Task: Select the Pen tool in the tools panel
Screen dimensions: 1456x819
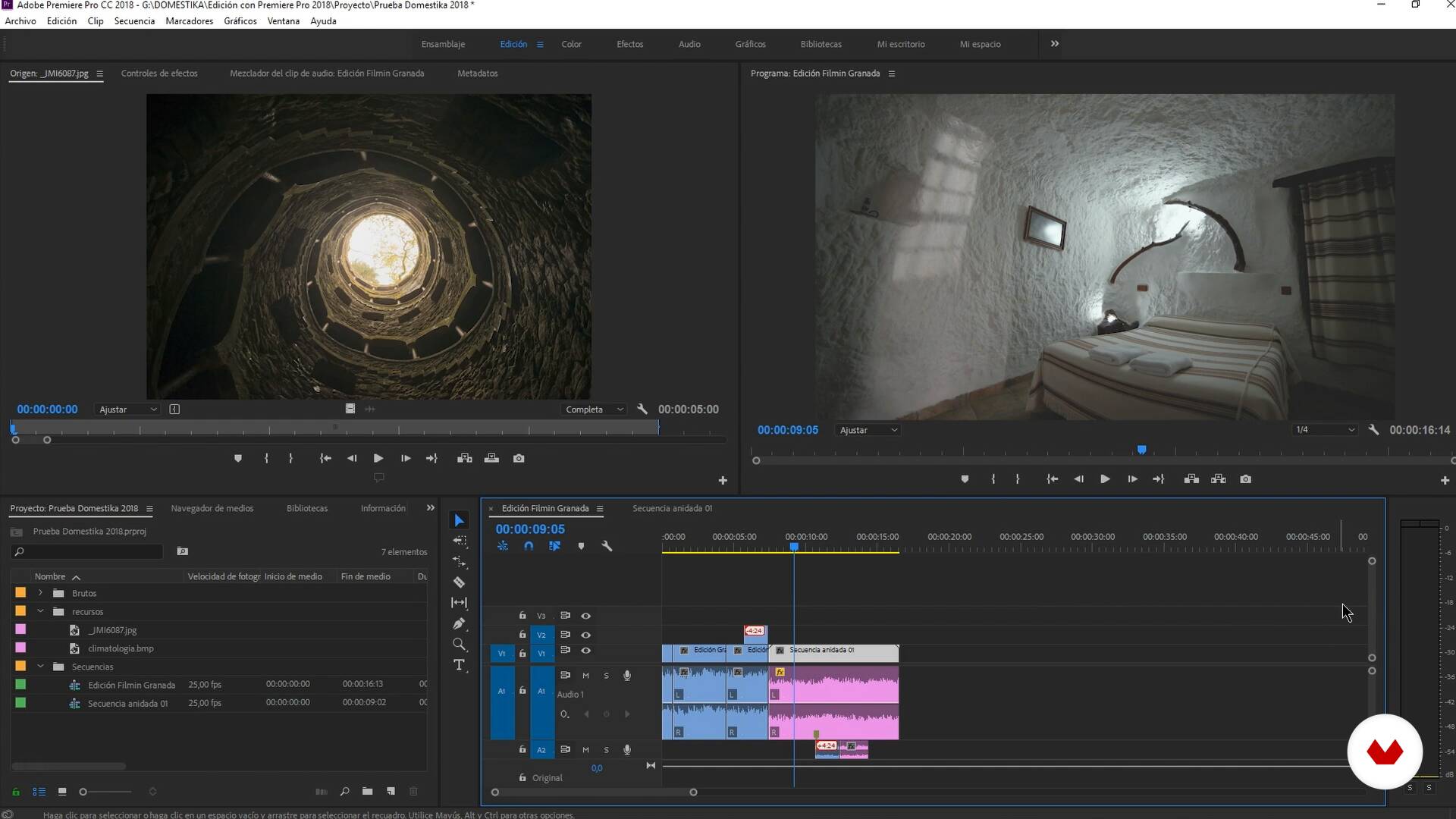Action: point(459,623)
